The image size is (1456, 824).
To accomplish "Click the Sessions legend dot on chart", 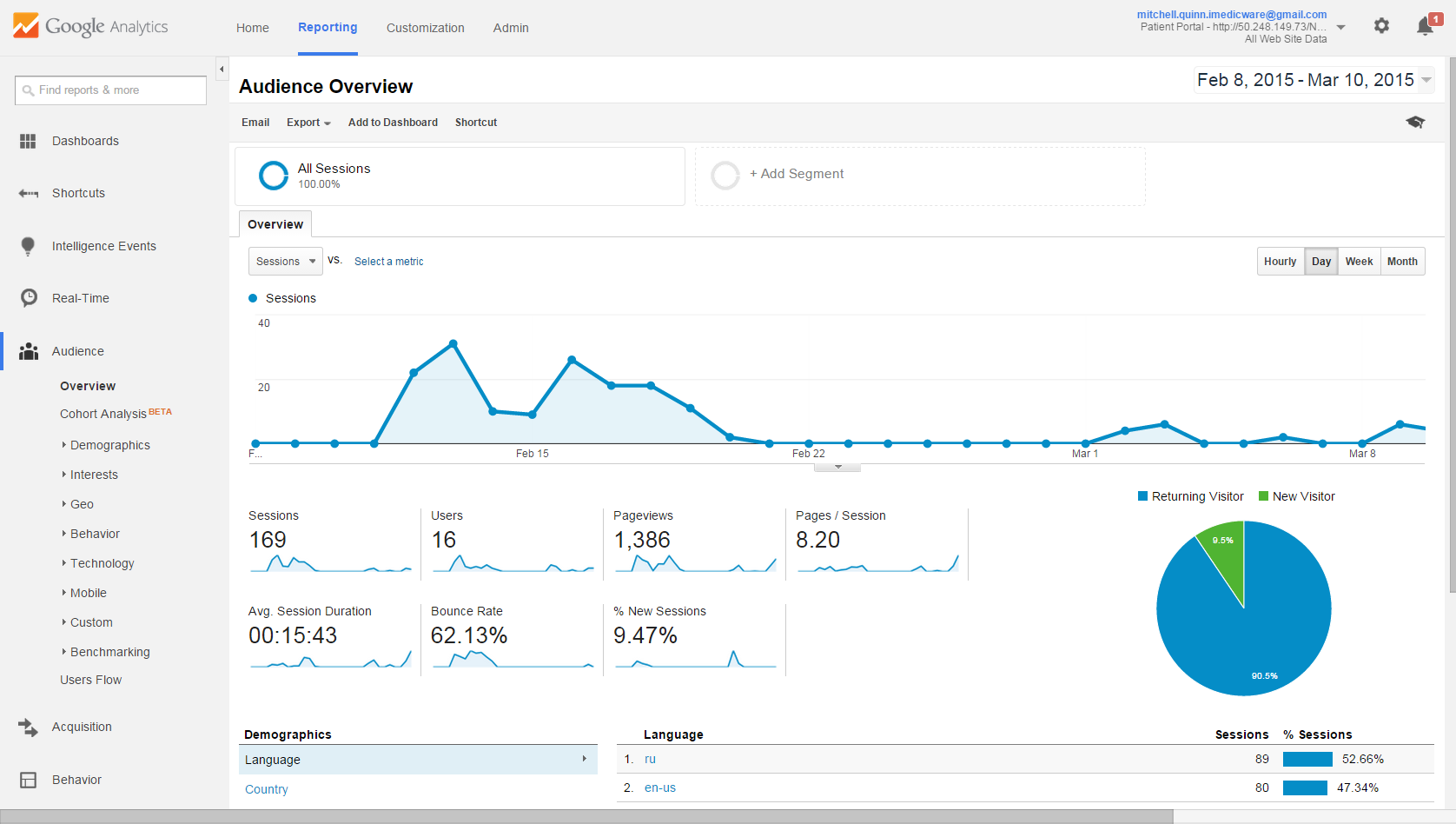I will click(x=253, y=298).
